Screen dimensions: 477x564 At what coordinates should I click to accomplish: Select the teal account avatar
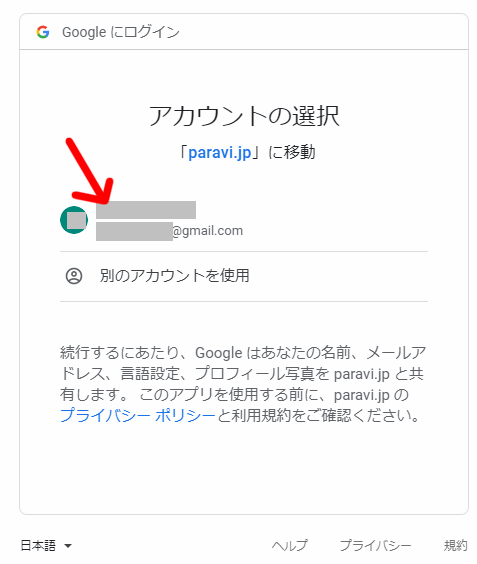(x=74, y=220)
